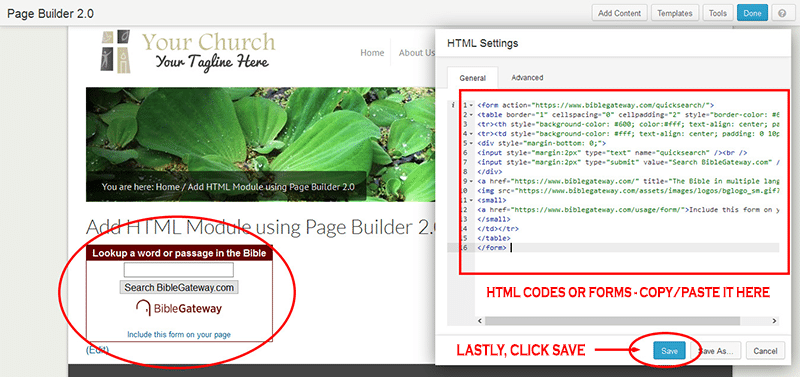The image size is (800, 377).
Task: Click the Add Content button
Action: coord(619,13)
